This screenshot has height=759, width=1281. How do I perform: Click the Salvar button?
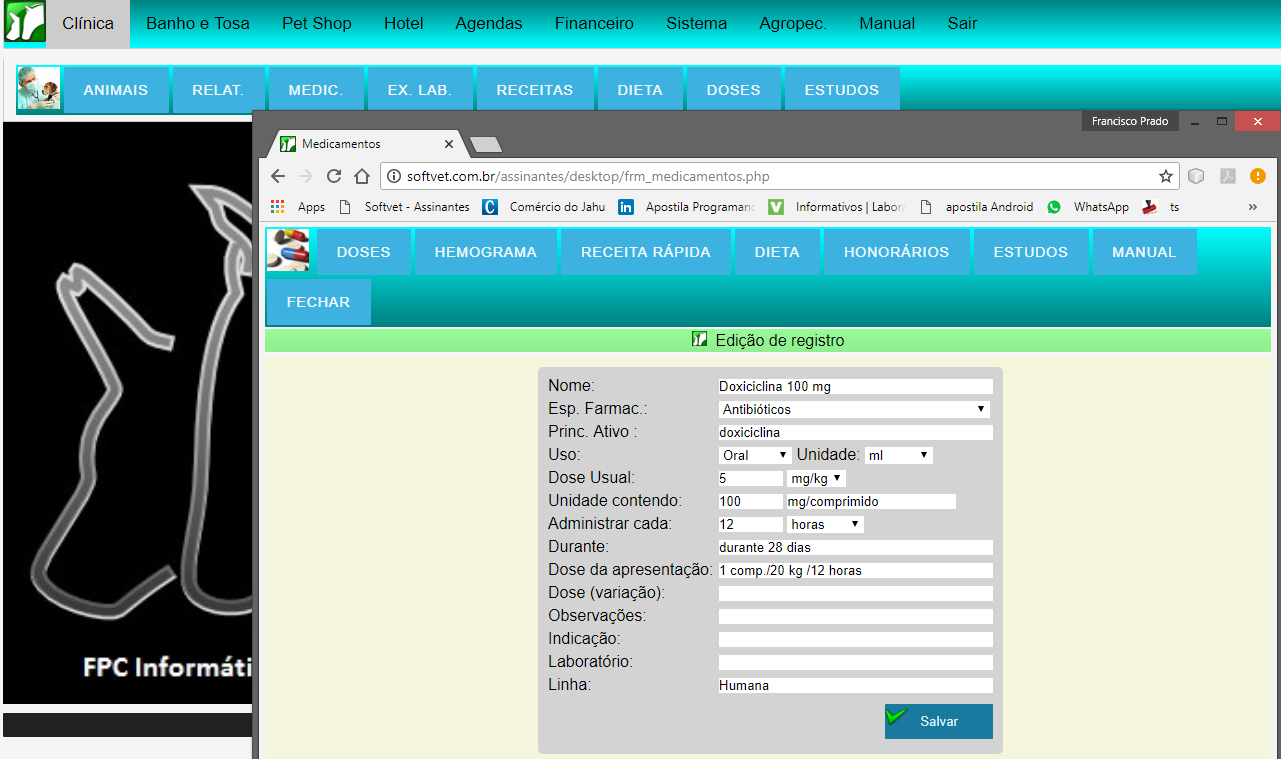[938, 721]
